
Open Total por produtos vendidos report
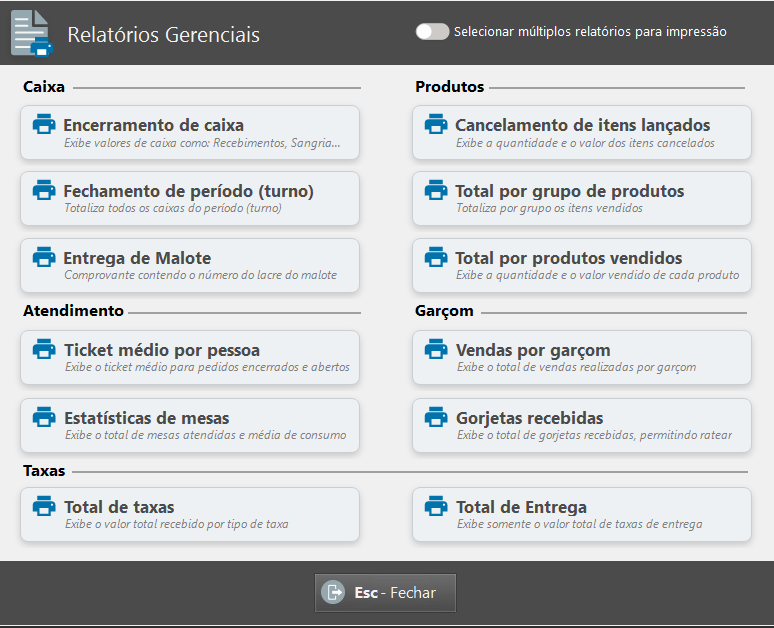coord(582,265)
